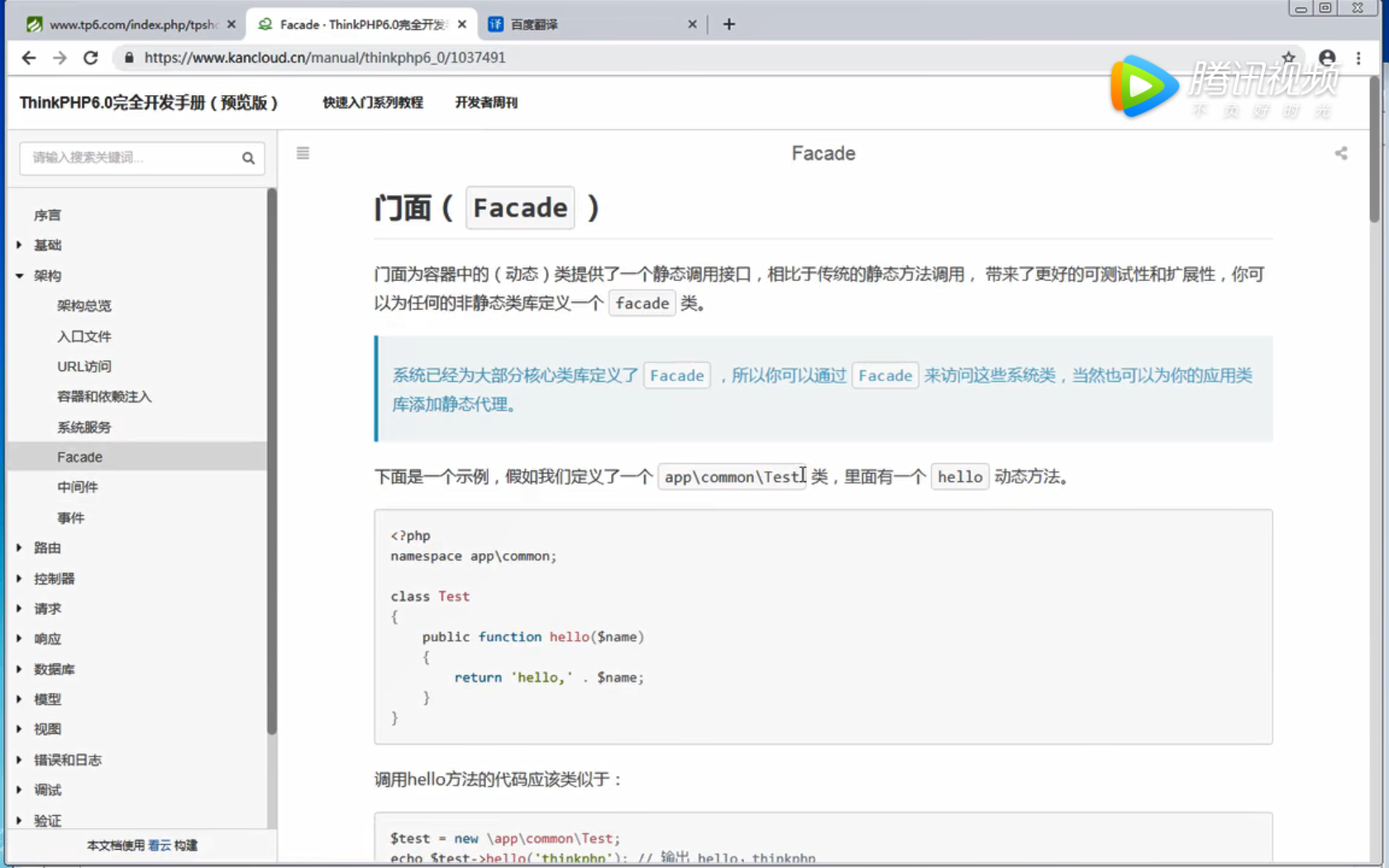This screenshot has width=1389, height=868.
Task: Click the share icon beside Facade title
Action: tap(1341, 153)
